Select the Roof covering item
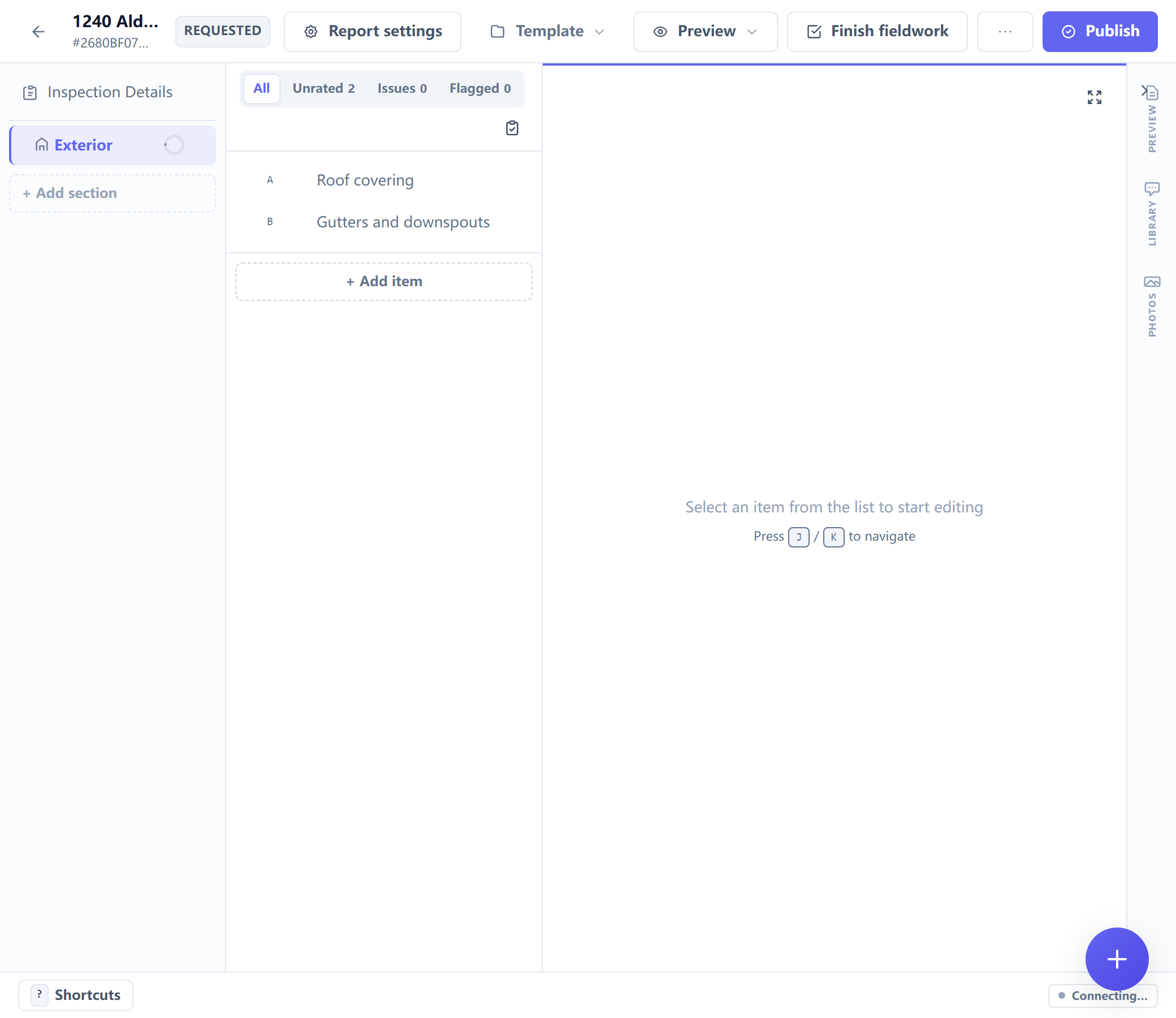Viewport: 1176px width, 1018px height. 384,180
